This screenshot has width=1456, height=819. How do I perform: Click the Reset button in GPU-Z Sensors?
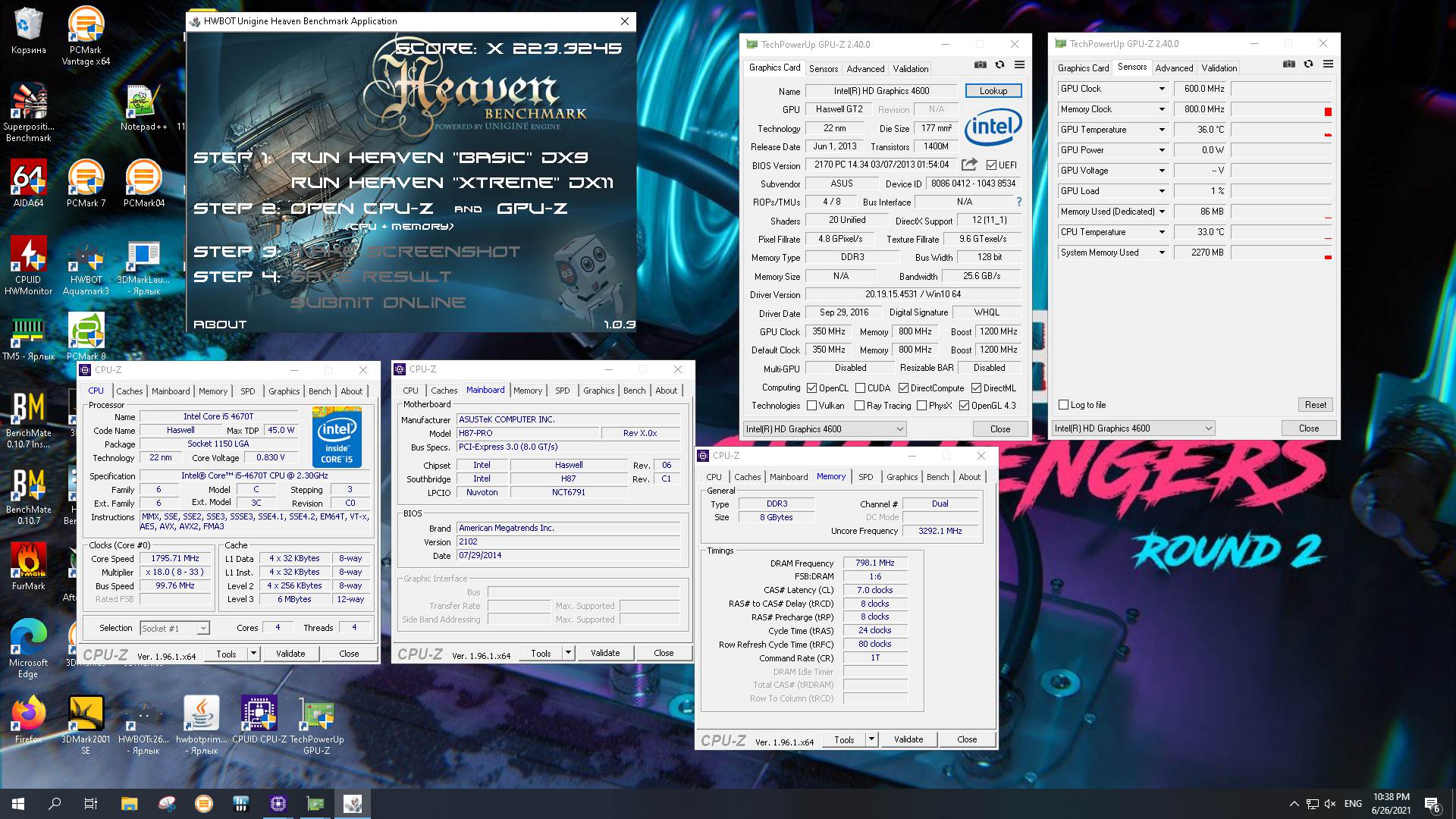1315,405
